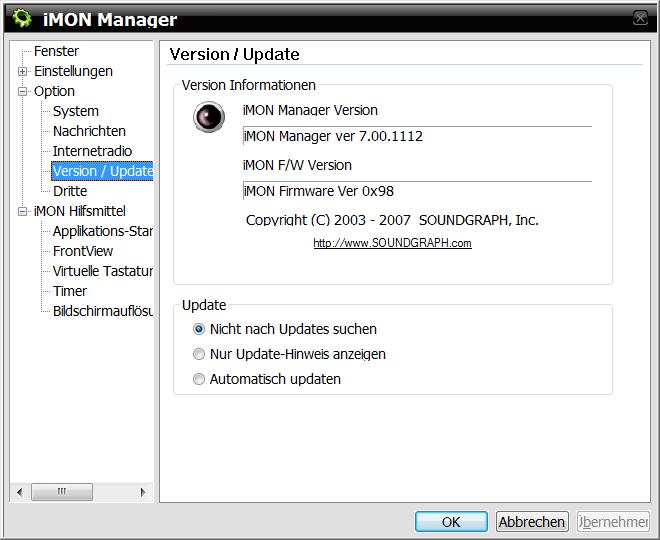660x540 pixels.
Task: Open System under Option
Action: pos(76,111)
